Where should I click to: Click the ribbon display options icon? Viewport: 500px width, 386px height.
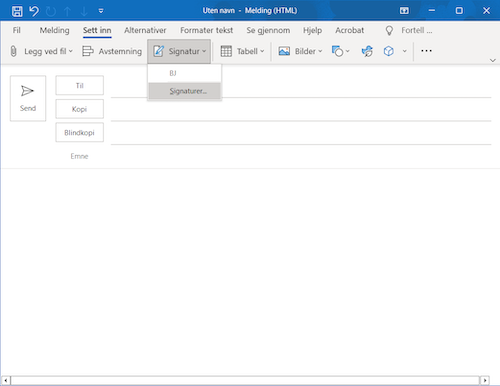pyautogui.click(x=404, y=11)
